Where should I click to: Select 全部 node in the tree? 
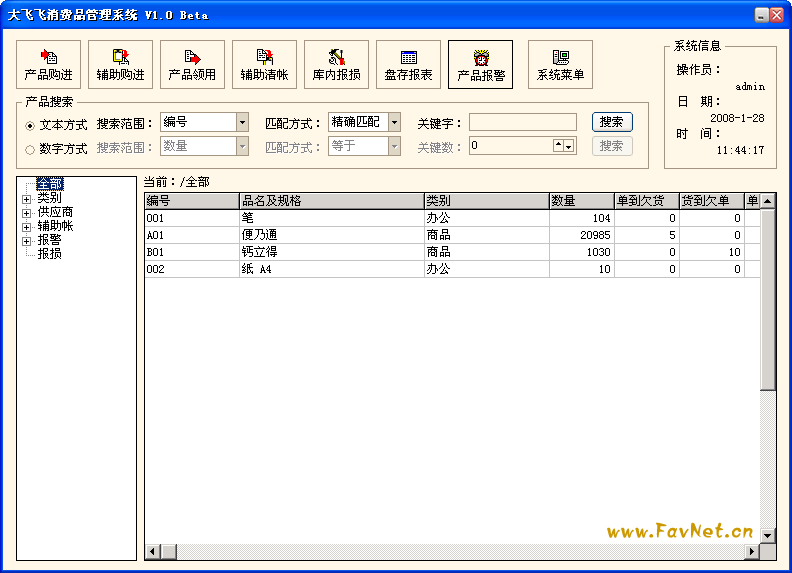click(50, 183)
